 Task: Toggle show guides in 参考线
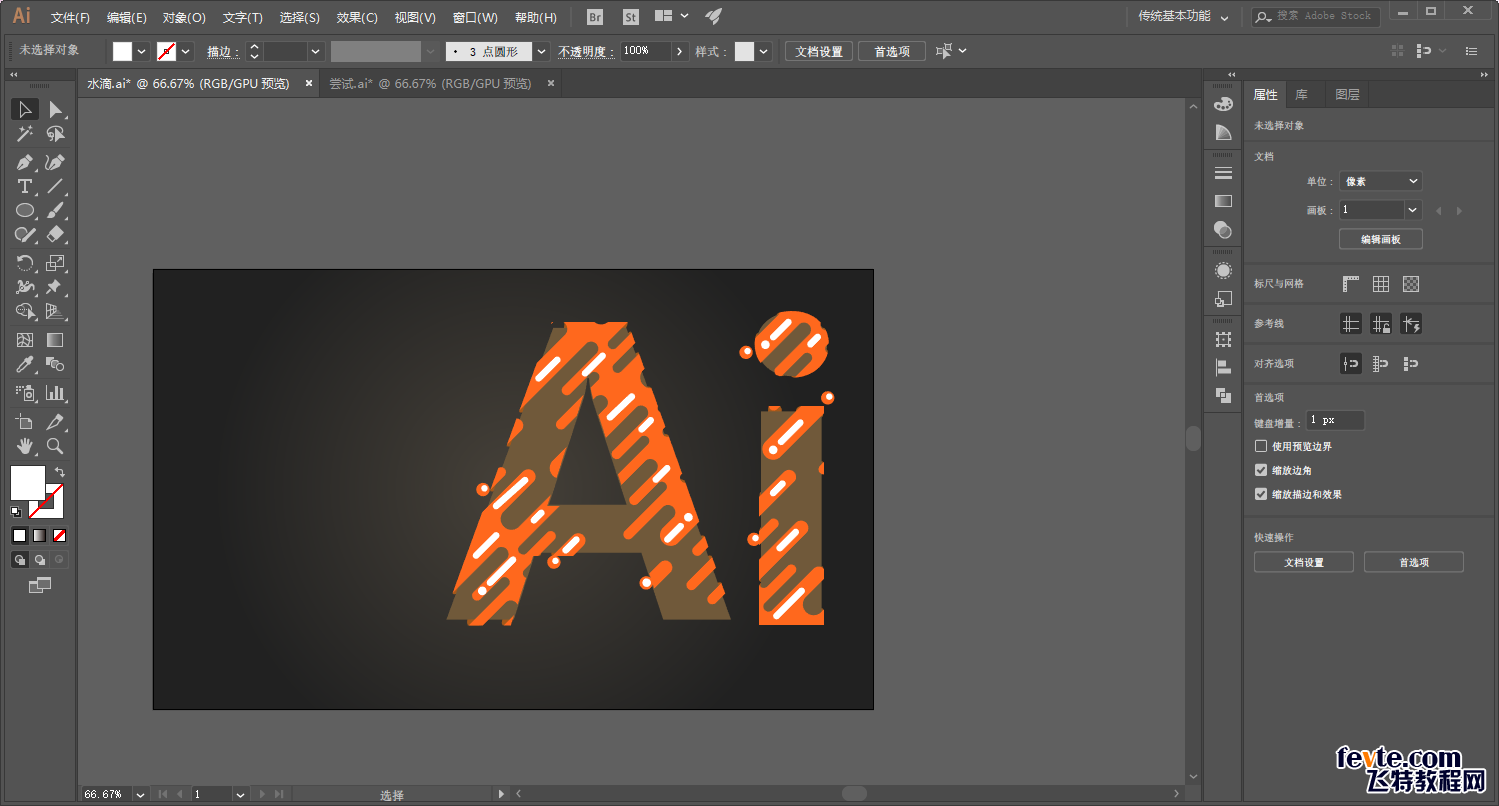[x=1351, y=324]
